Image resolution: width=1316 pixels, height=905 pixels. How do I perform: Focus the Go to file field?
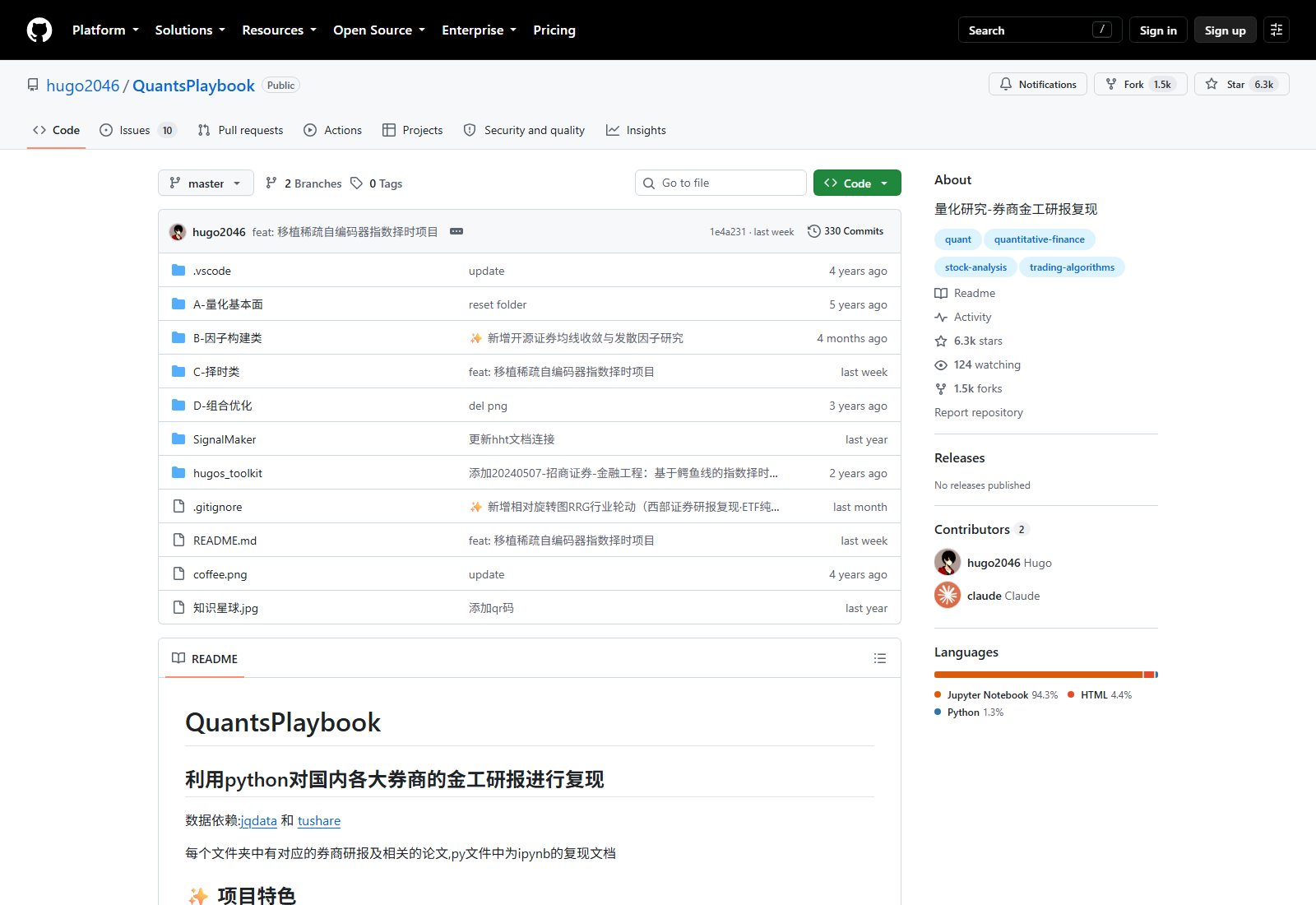[x=721, y=183]
